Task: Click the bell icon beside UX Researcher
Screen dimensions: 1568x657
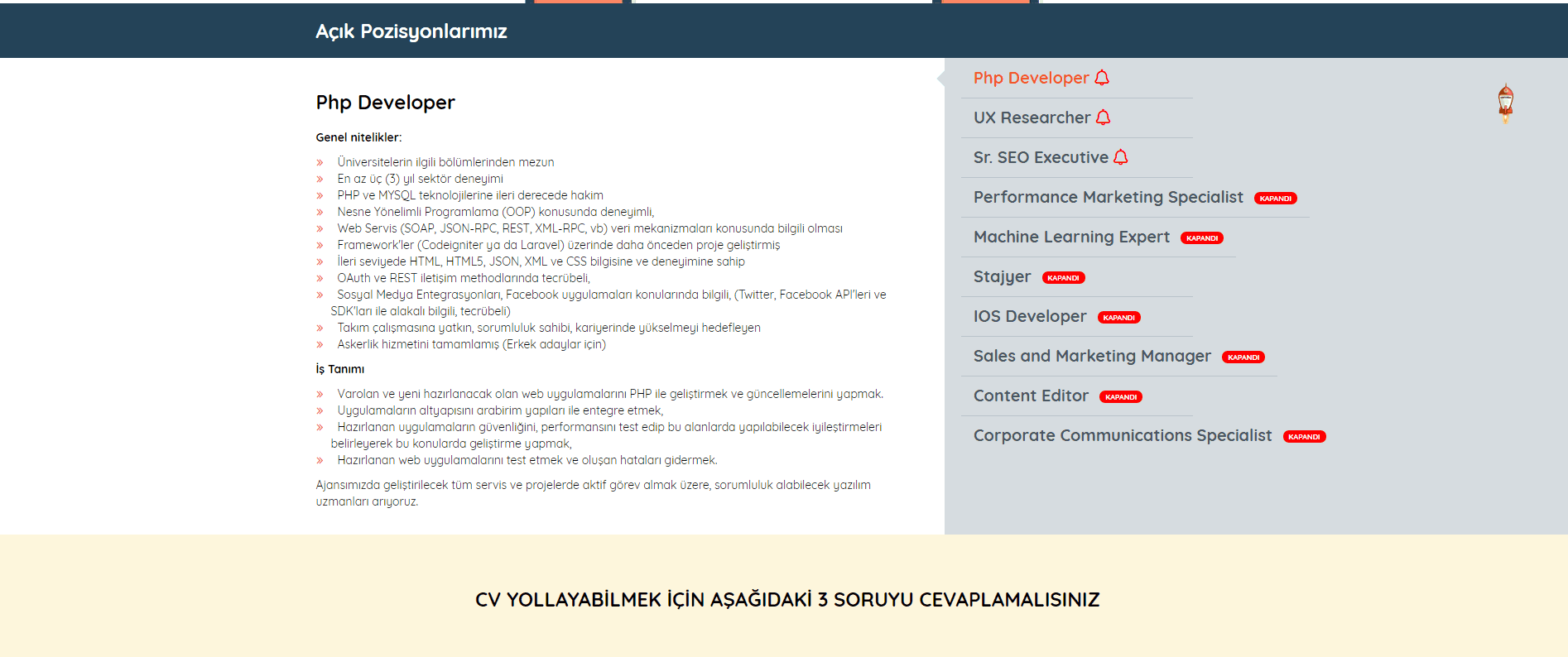Action: pos(1103,117)
